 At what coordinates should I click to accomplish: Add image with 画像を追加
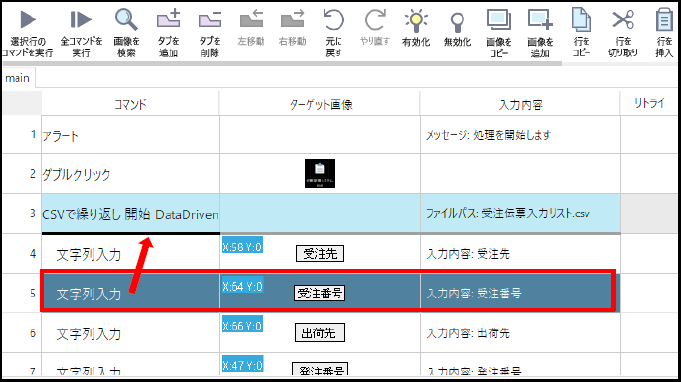[x=540, y=33]
